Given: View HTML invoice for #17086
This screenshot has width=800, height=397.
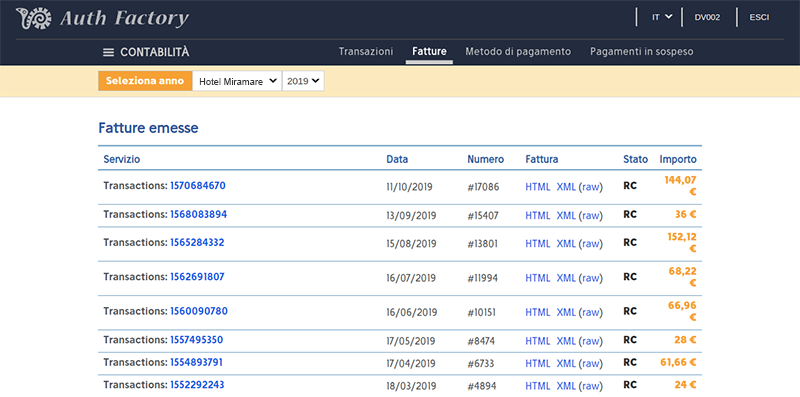Looking at the screenshot, I should coord(538,187).
